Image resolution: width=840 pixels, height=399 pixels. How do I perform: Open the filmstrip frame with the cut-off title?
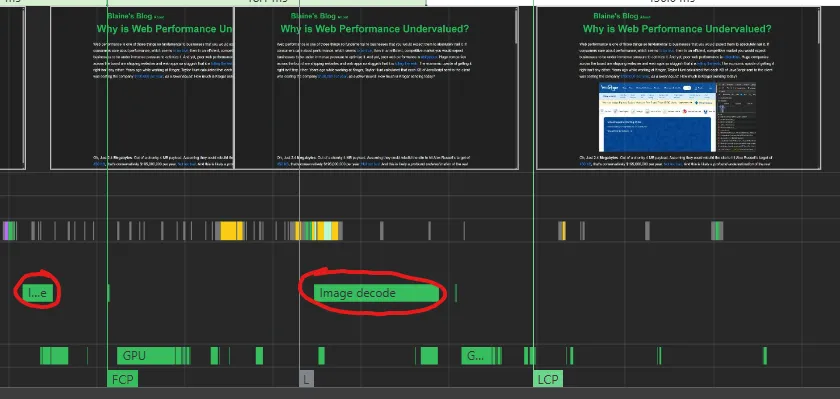pos(142,88)
